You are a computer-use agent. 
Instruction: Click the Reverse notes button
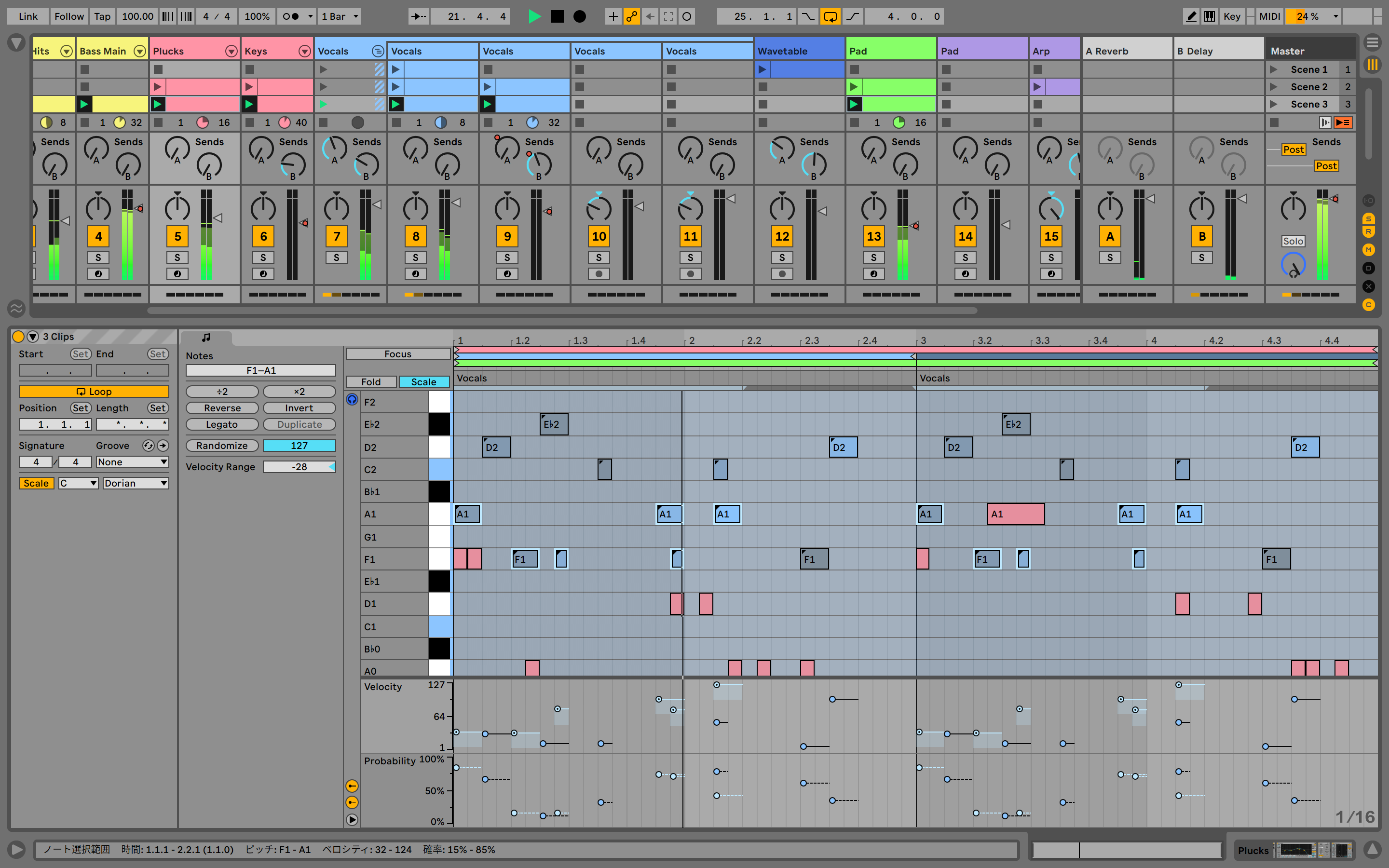tap(222, 408)
